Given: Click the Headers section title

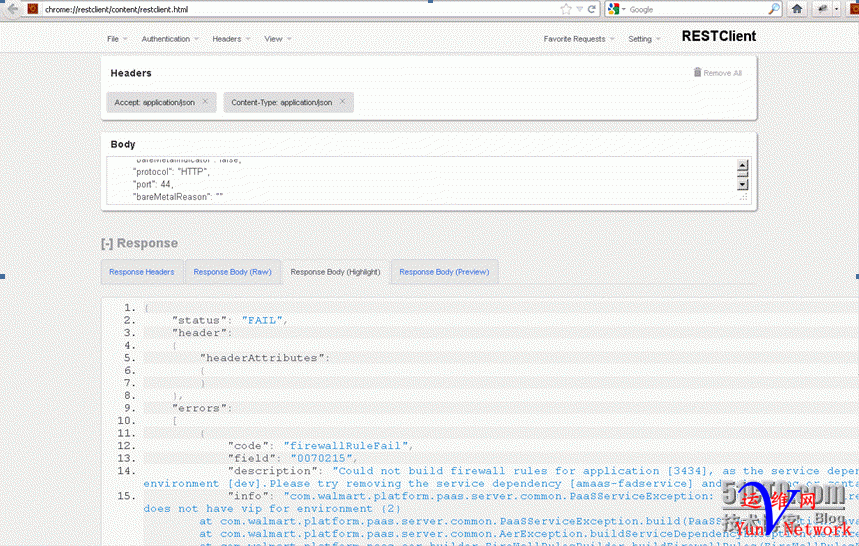Looking at the screenshot, I should (x=131, y=73).
